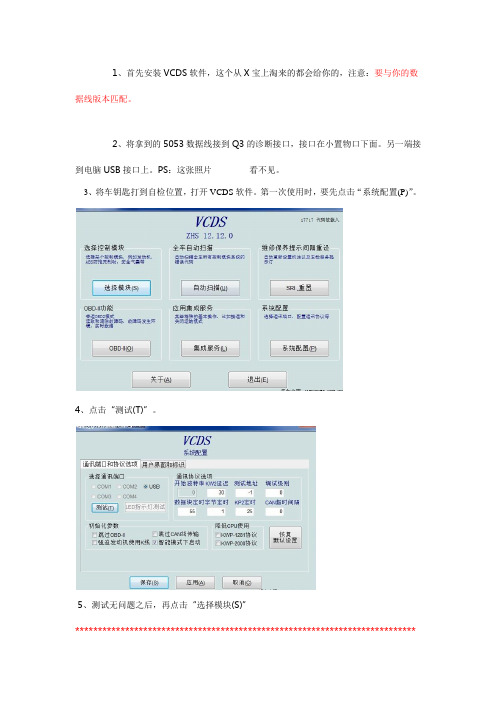The height and width of the screenshot is (702, 496).
Task: Switch to 通讯端口和协议选项 tab
Action: 110,464
